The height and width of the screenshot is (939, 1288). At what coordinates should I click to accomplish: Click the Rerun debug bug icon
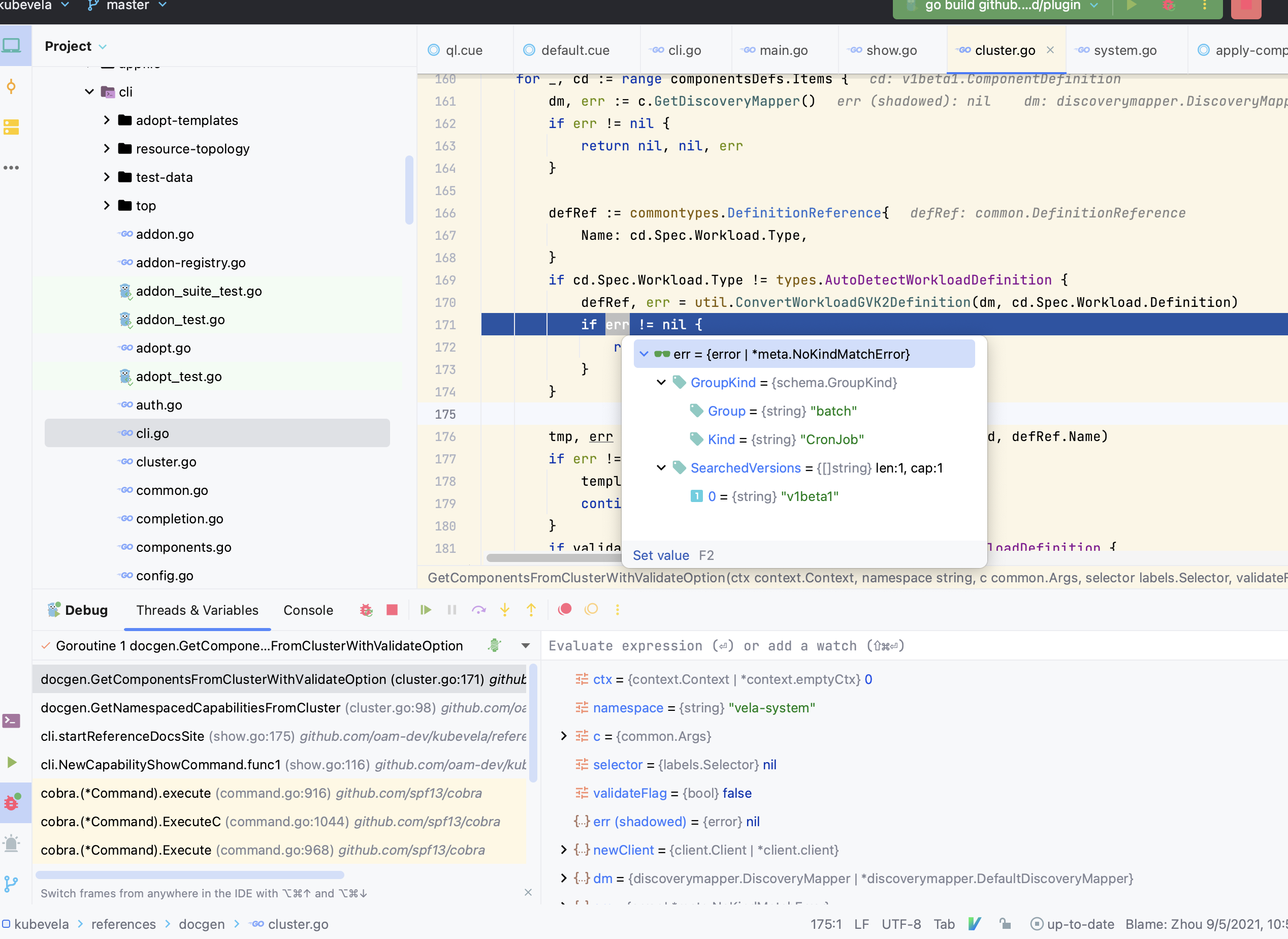(x=366, y=610)
